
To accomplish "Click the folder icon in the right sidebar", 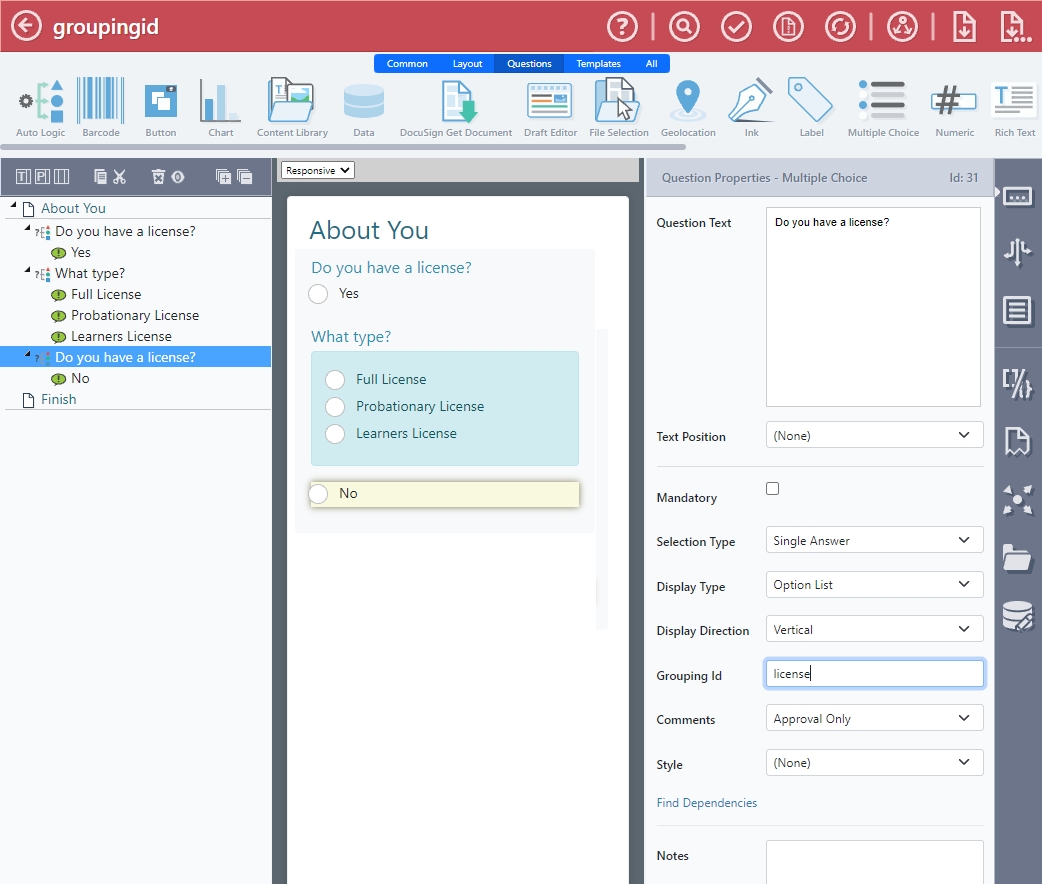I will (x=1017, y=558).
